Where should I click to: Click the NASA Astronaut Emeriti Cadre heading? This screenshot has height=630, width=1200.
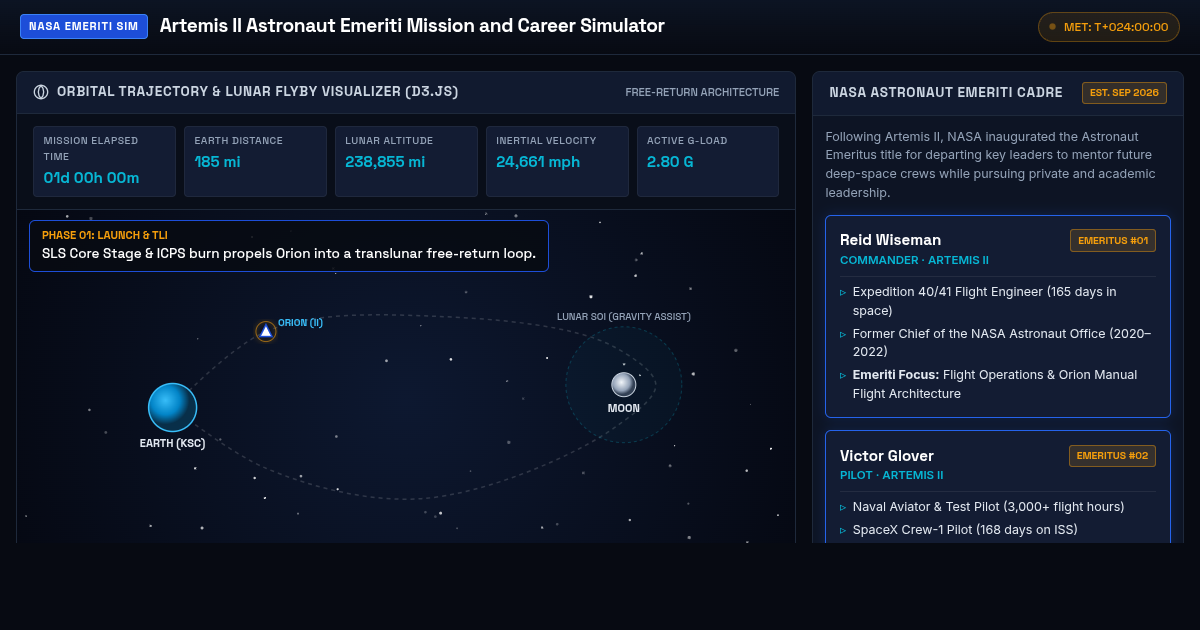(946, 93)
